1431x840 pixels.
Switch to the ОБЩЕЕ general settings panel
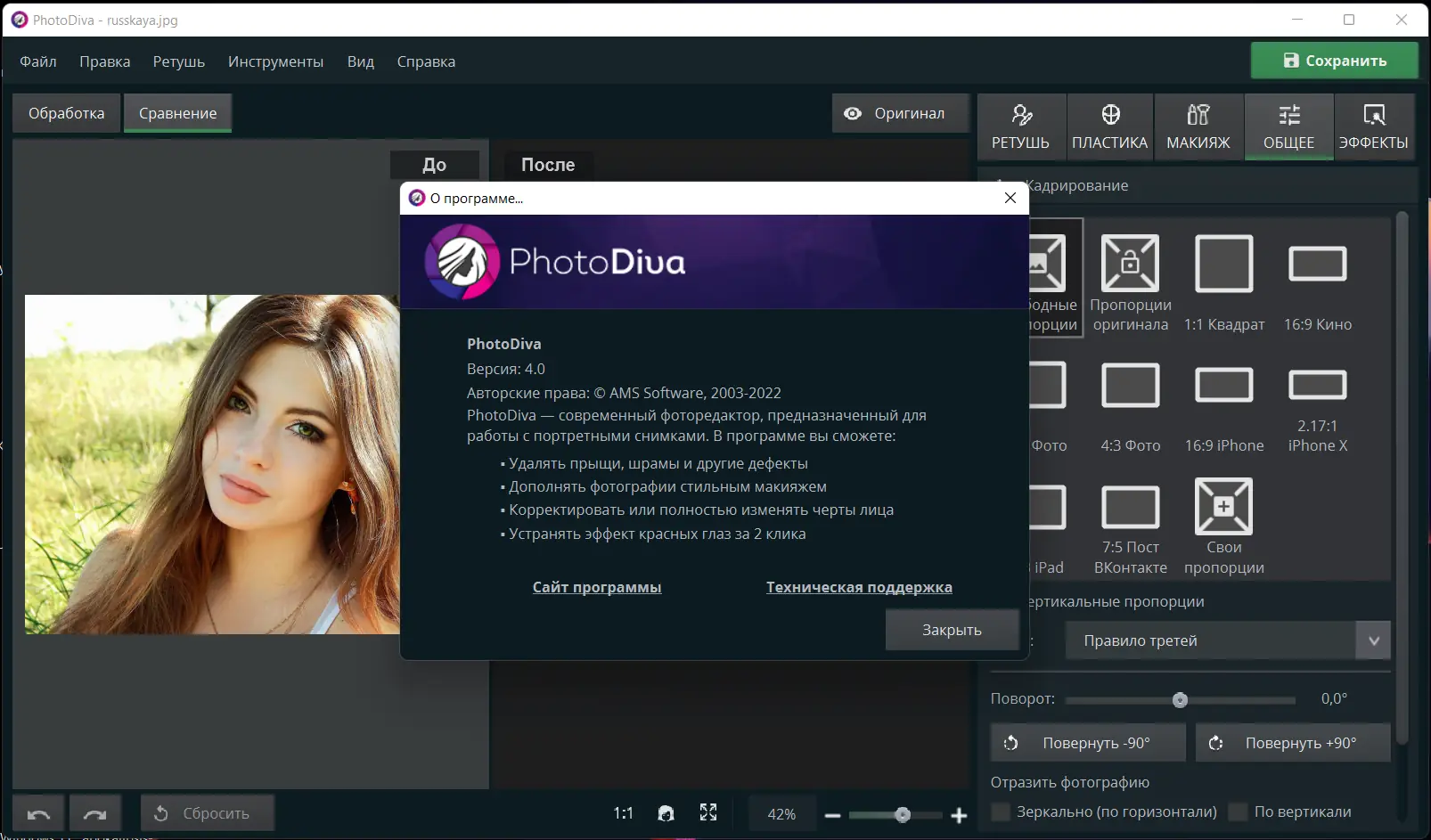pyautogui.click(x=1288, y=127)
